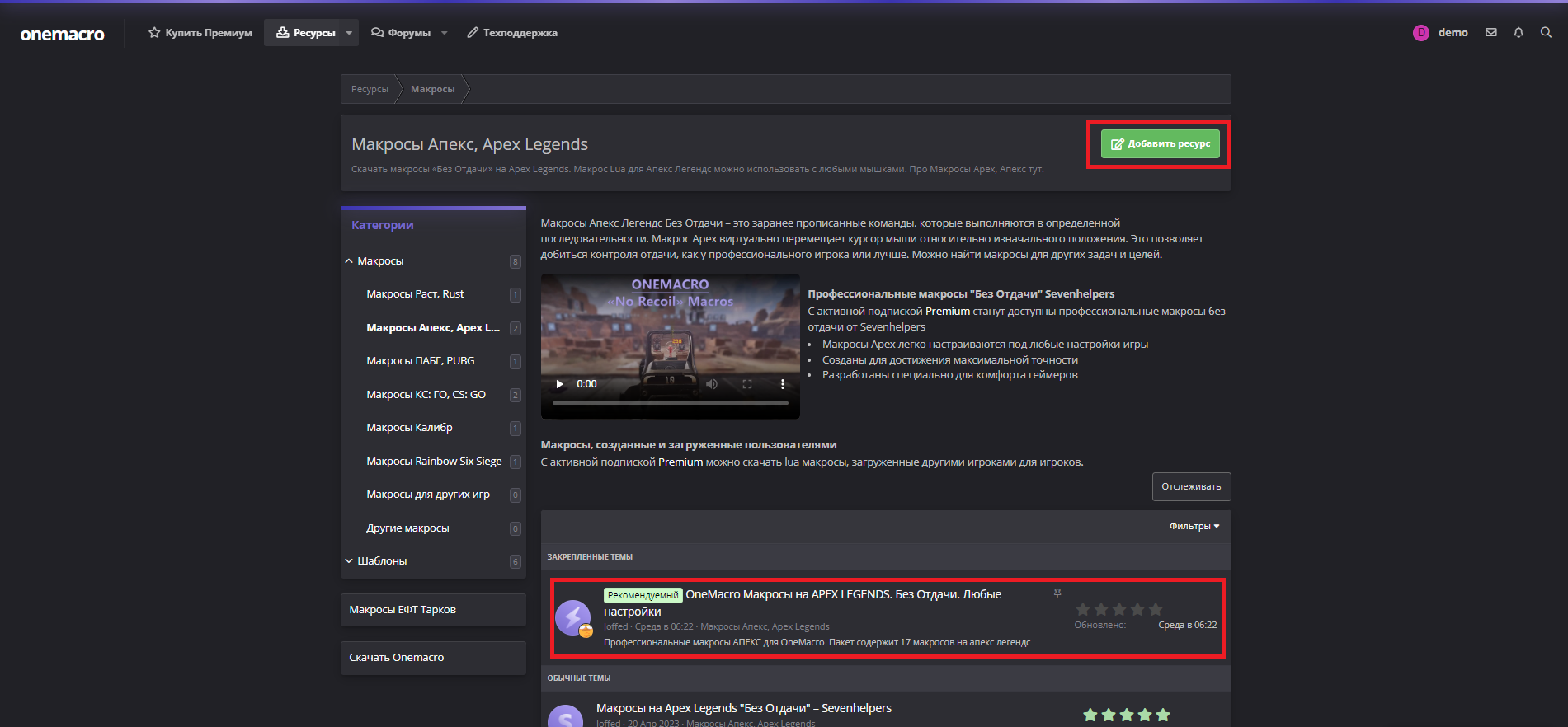Click the Отслеживать button
Image resolution: width=1568 pixels, height=727 pixels.
click(x=1191, y=487)
